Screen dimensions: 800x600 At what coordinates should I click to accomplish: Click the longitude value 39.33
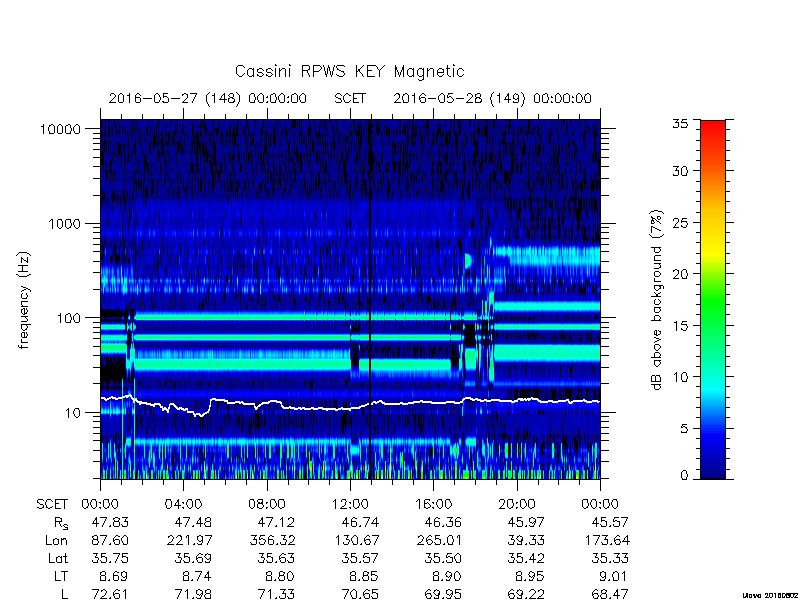coord(526,540)
